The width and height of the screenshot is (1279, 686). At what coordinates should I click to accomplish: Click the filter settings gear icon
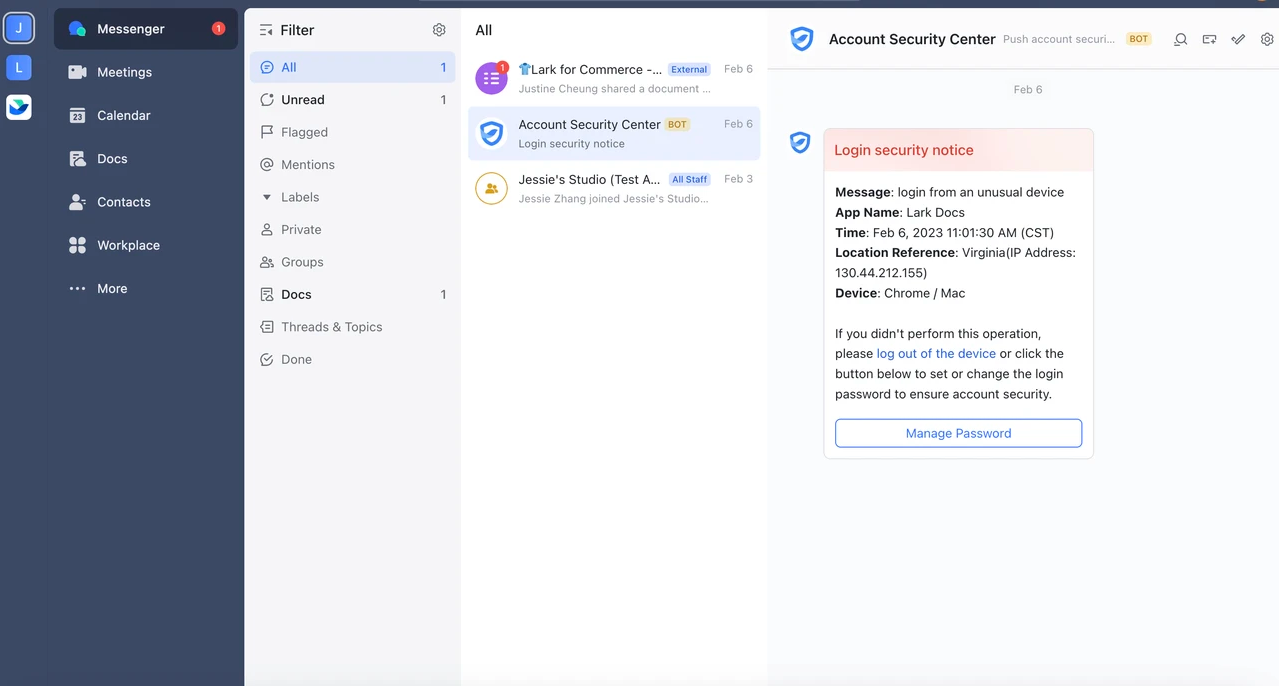[x=439, y=30]
